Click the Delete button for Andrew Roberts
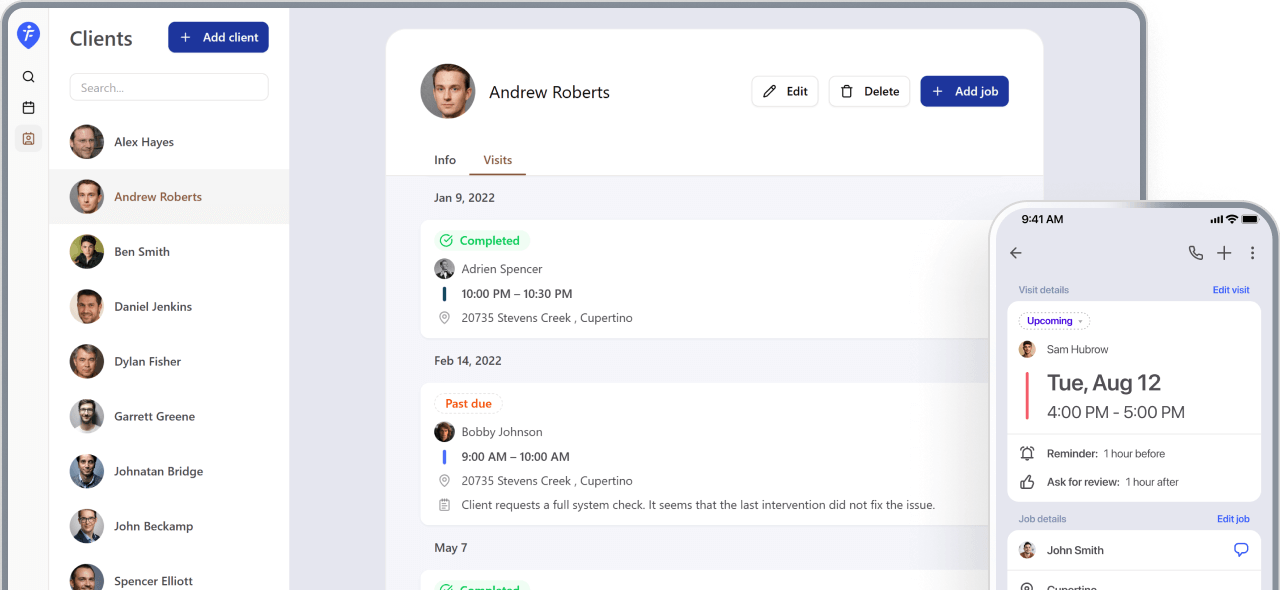Screen dimensions: 1280x590 (x=869, y=91)
